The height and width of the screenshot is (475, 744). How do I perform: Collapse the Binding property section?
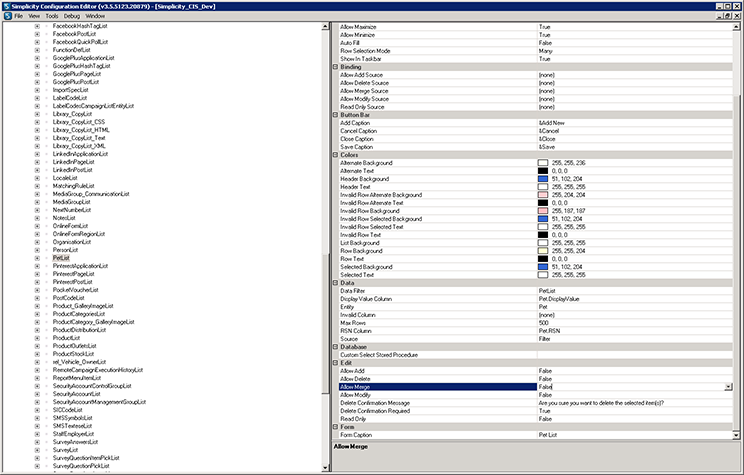click(x=335, y=66)
